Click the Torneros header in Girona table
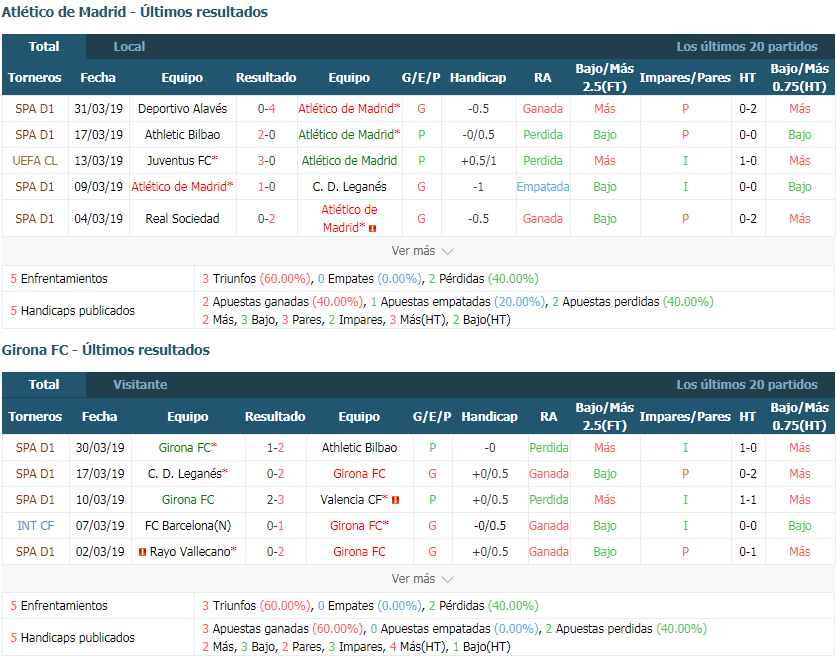The height and width of the screenshot is (656, 836). (x=35, y=417)
